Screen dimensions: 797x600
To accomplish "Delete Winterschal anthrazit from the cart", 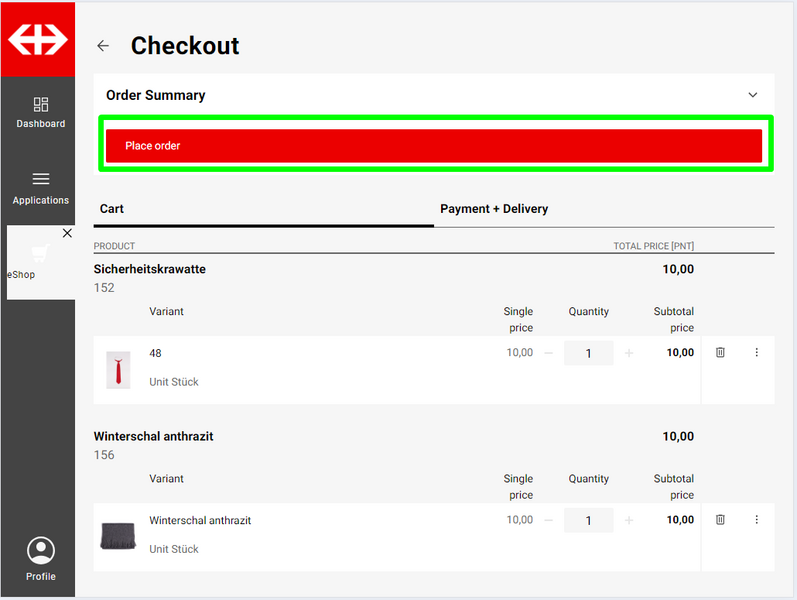I will [x=720, y=520].
